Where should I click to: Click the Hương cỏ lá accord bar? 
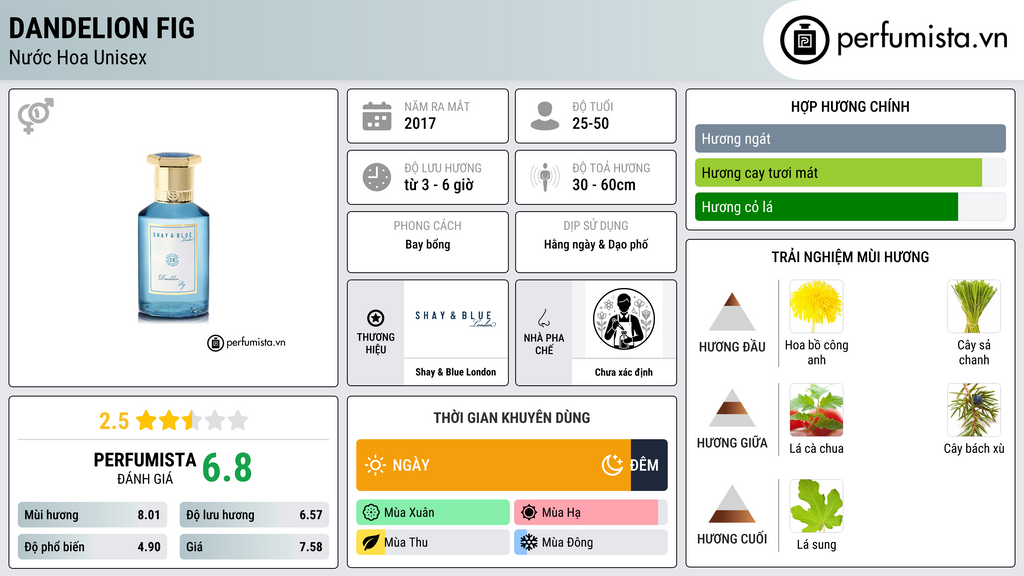(850, 206)
